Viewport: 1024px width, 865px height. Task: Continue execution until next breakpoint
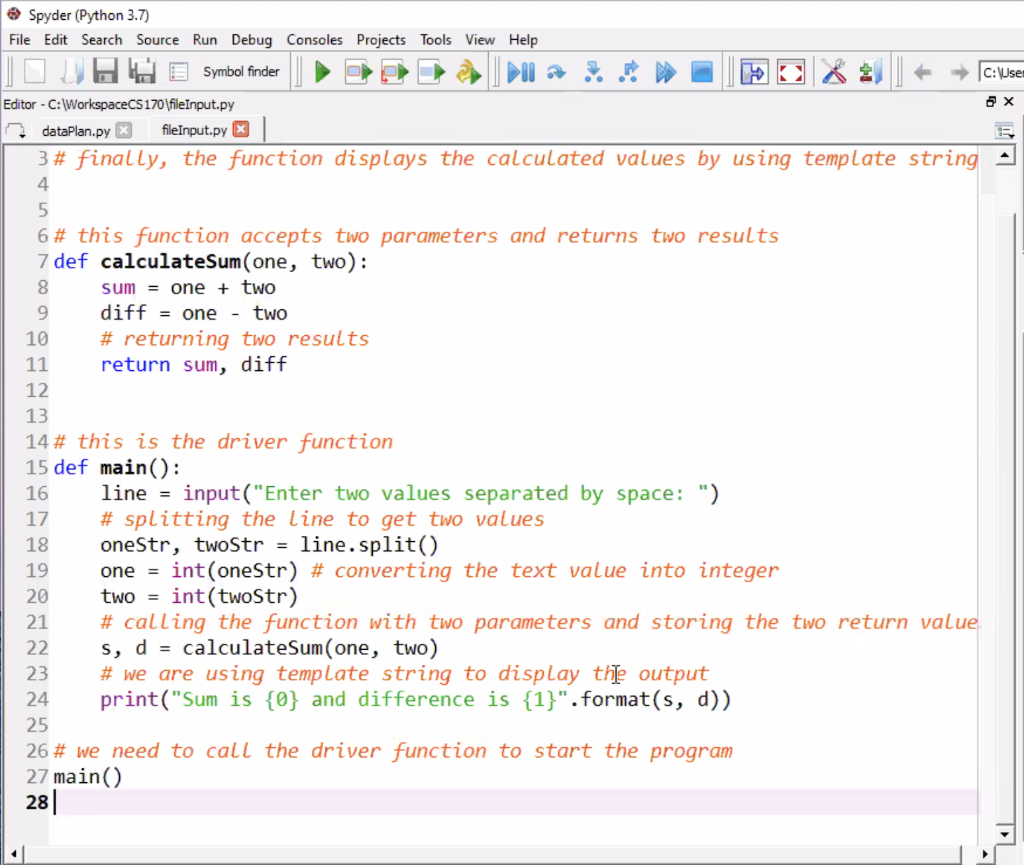tap(665, 72)
